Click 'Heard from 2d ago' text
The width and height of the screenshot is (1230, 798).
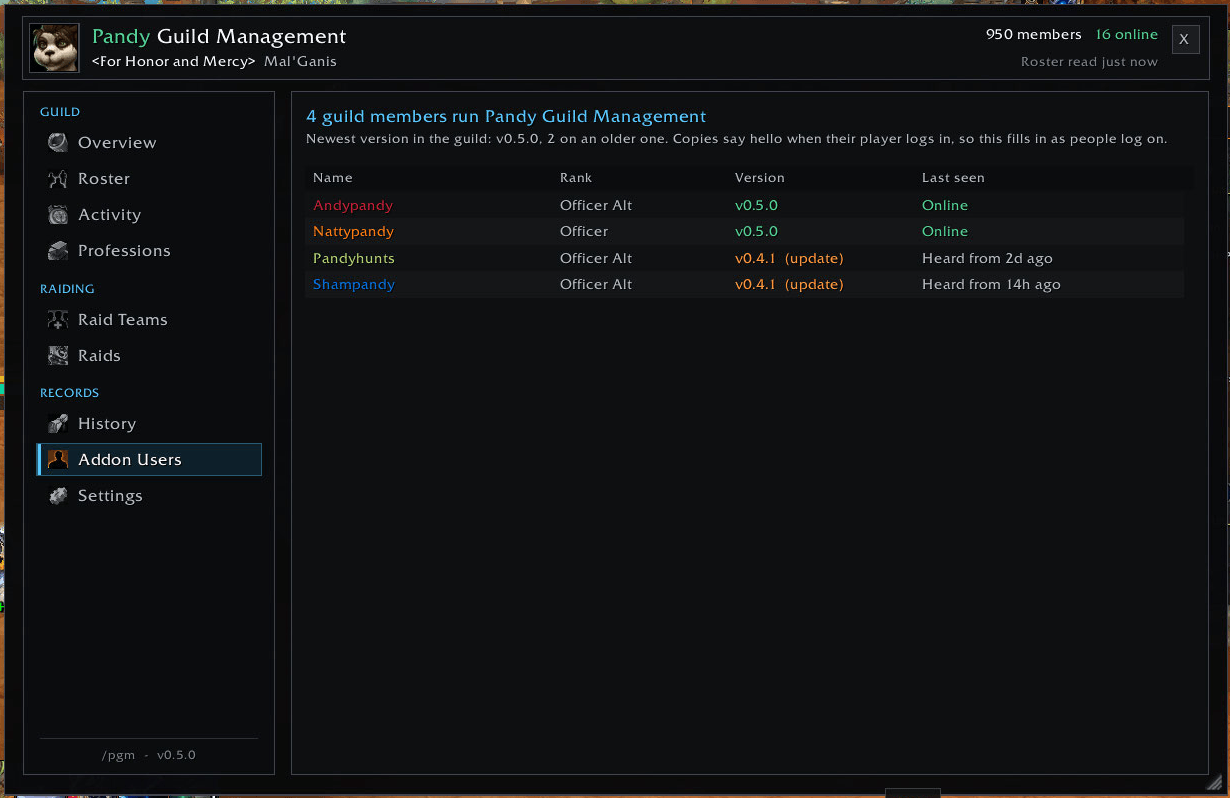987,258
